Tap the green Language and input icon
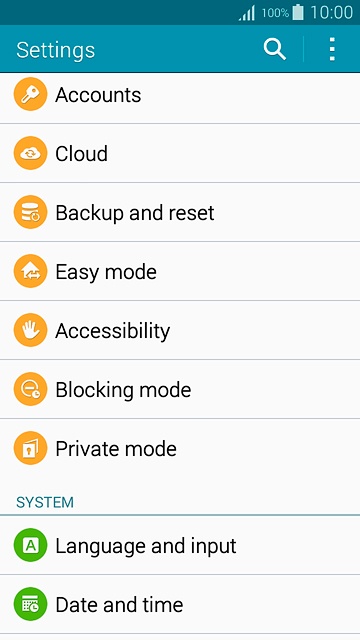360x640 pixels. tap(31, 545)
